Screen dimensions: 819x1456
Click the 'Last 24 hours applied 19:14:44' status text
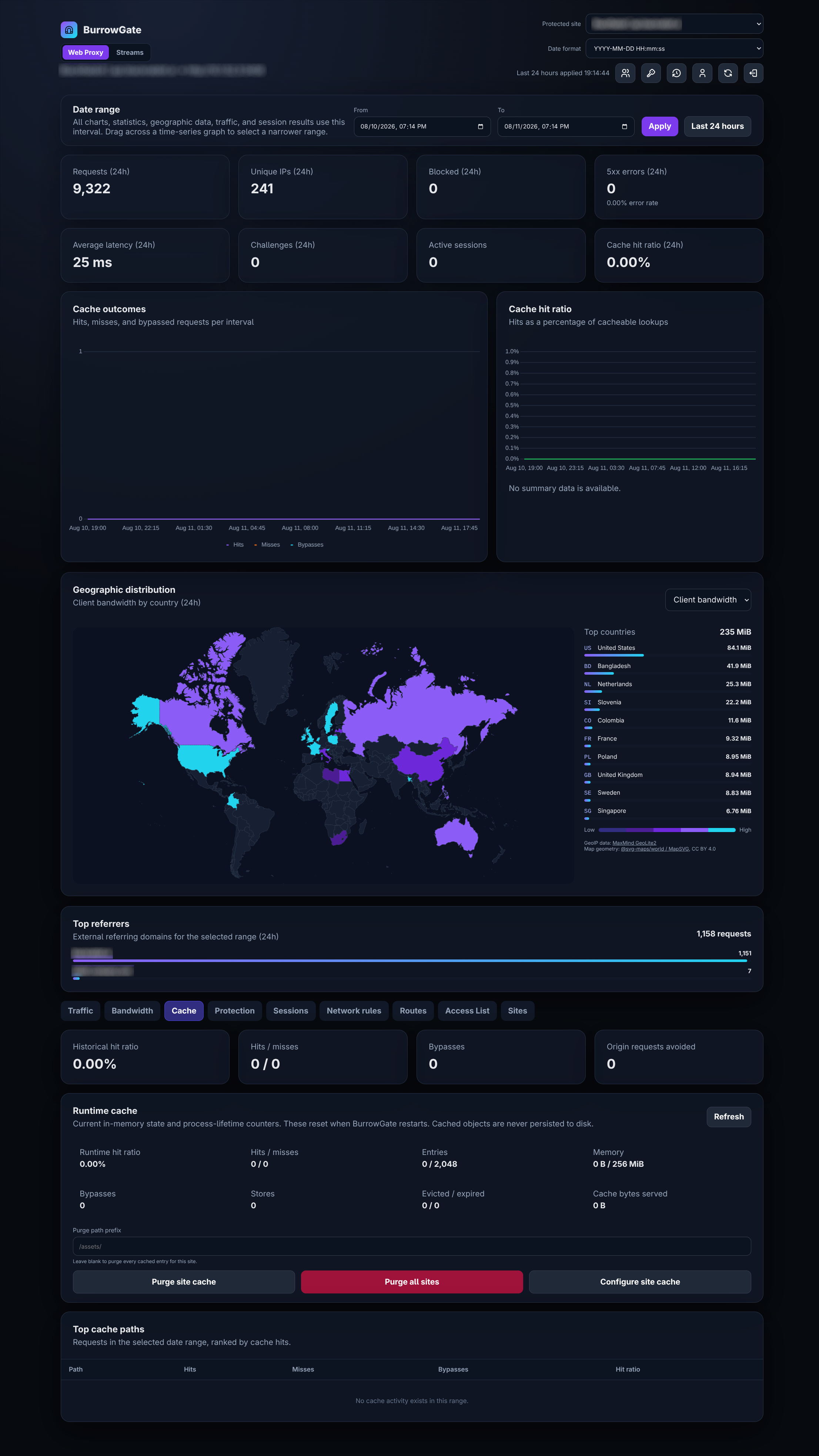click(x=562, y=73)
